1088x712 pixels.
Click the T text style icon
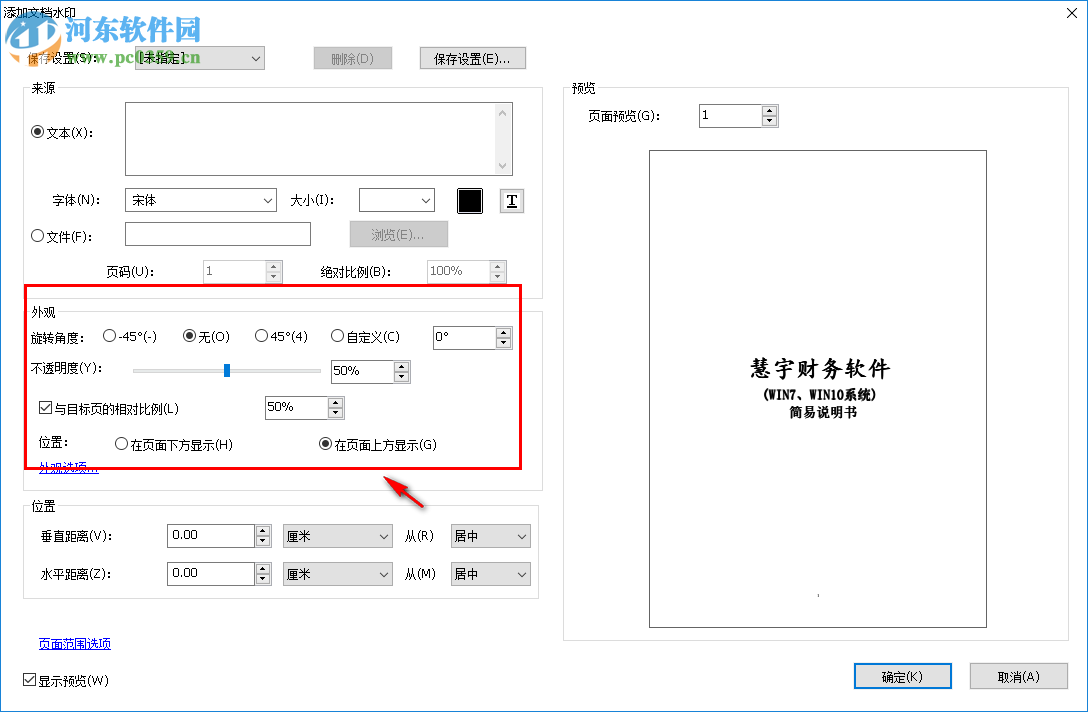(x=511, y=200)
